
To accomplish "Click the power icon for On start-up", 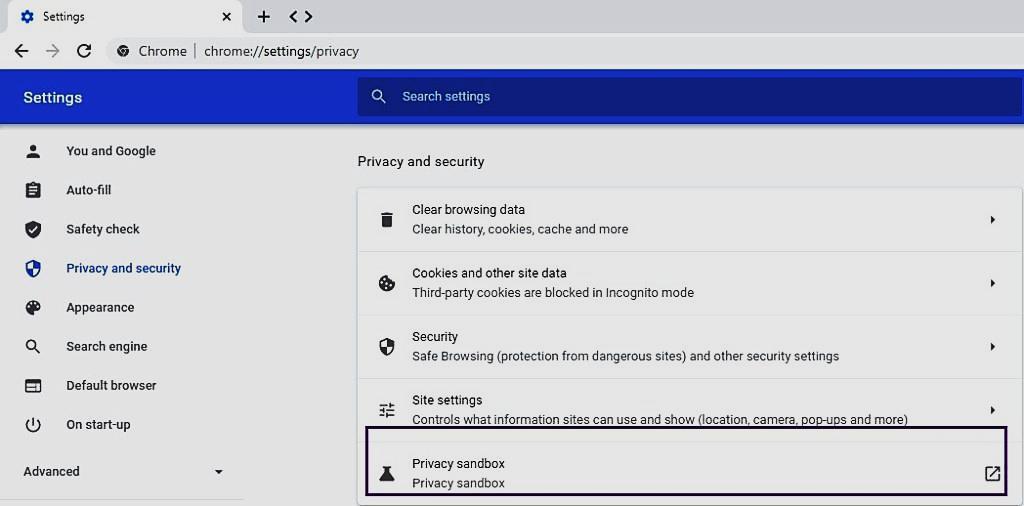I will pos(33,425).
